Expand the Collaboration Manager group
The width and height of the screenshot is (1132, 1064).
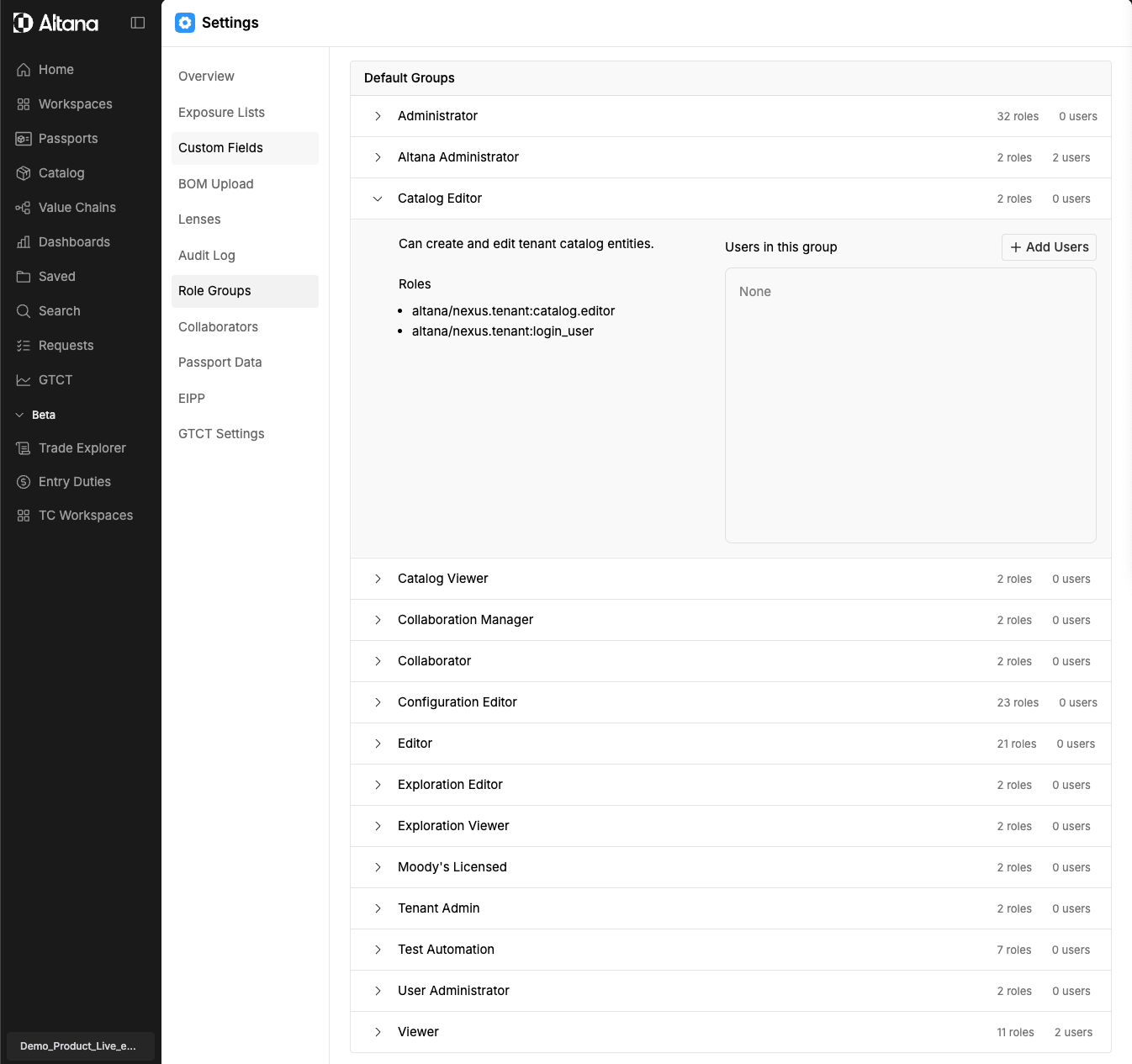pos(378,620)
